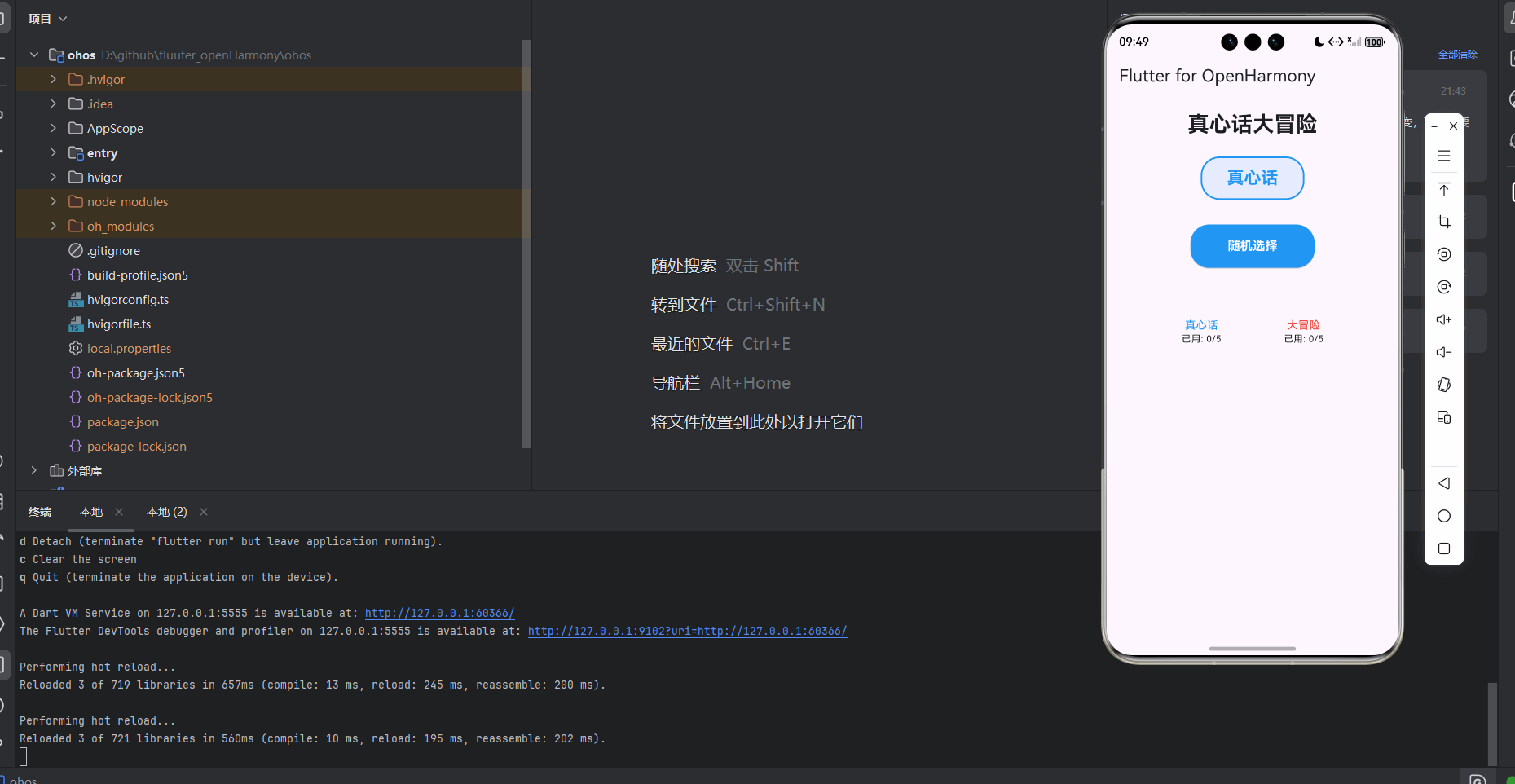
Task: Collapse the ohos project root node
Action: (x=33, y=55)
